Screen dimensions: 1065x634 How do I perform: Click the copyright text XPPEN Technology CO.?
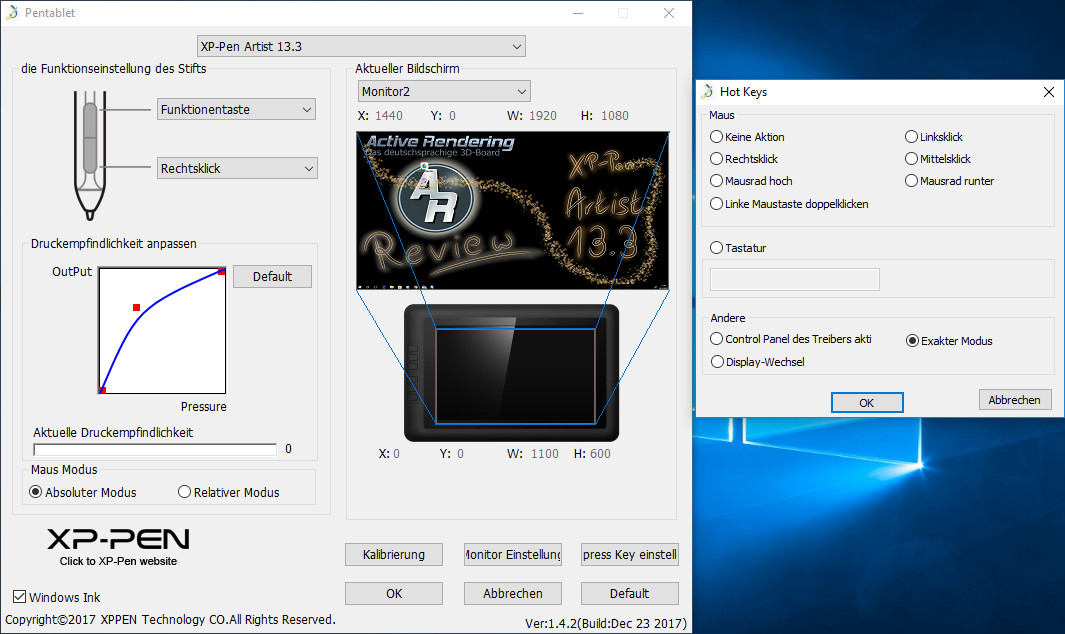(170, 619)
